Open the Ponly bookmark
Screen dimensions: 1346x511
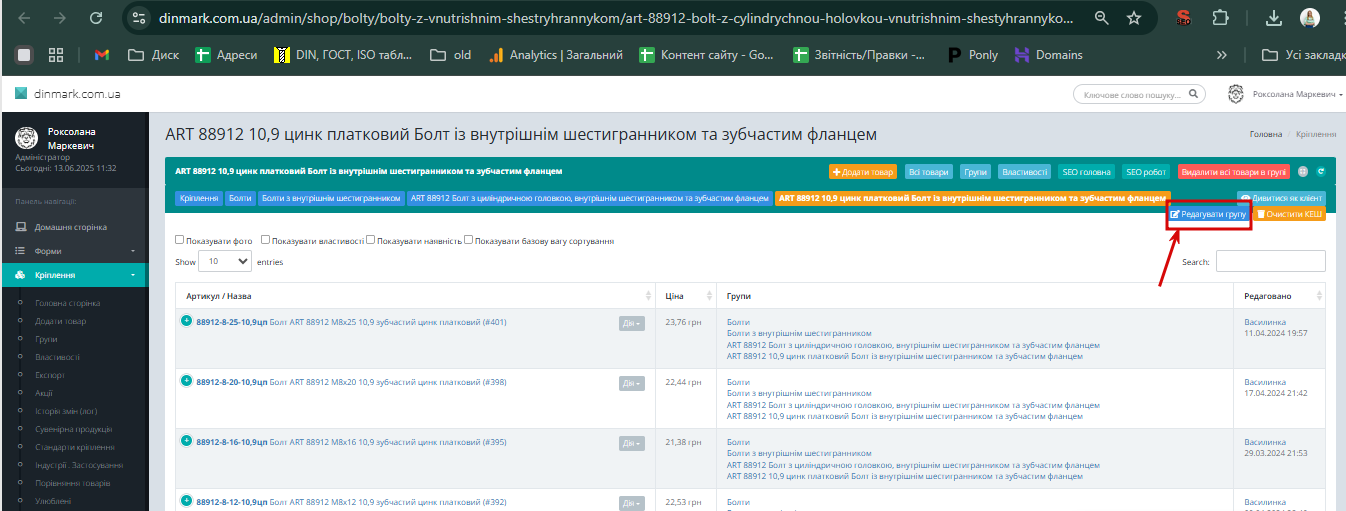click(x=972, y=55)
